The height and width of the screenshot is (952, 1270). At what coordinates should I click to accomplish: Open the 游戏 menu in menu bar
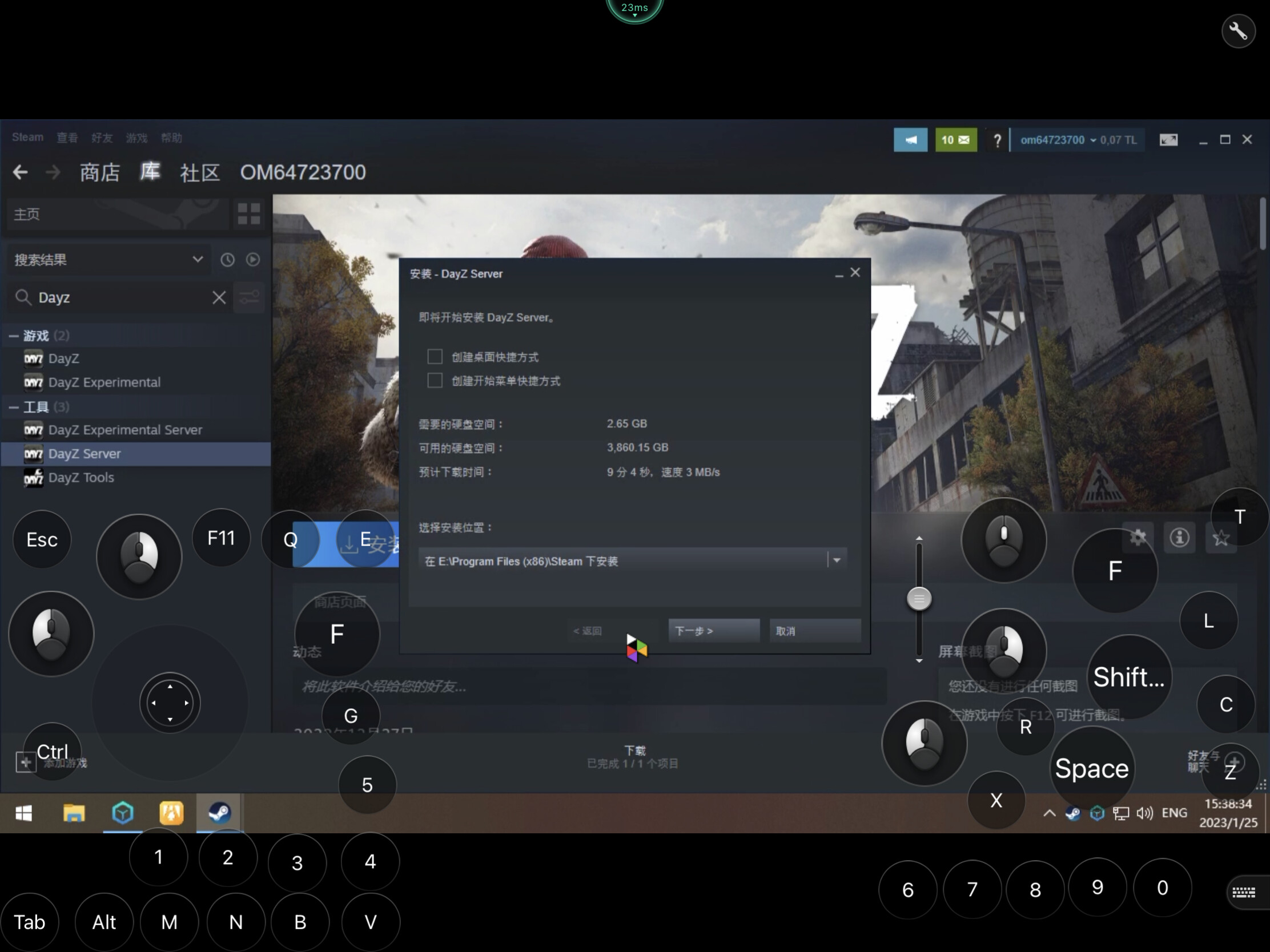click(x=136, y=138)
